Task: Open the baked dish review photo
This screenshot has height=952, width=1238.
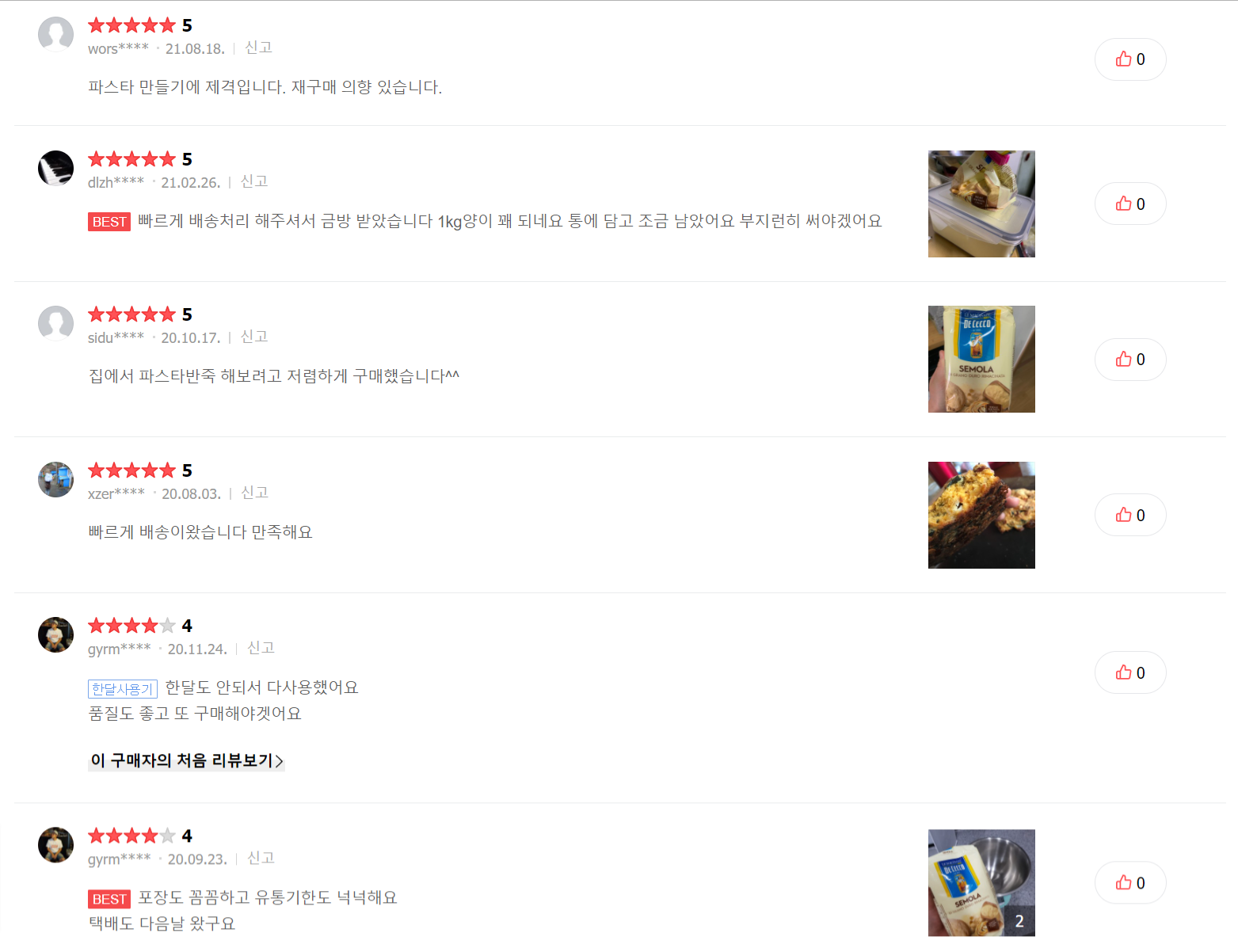Action: tap(981, 515)
